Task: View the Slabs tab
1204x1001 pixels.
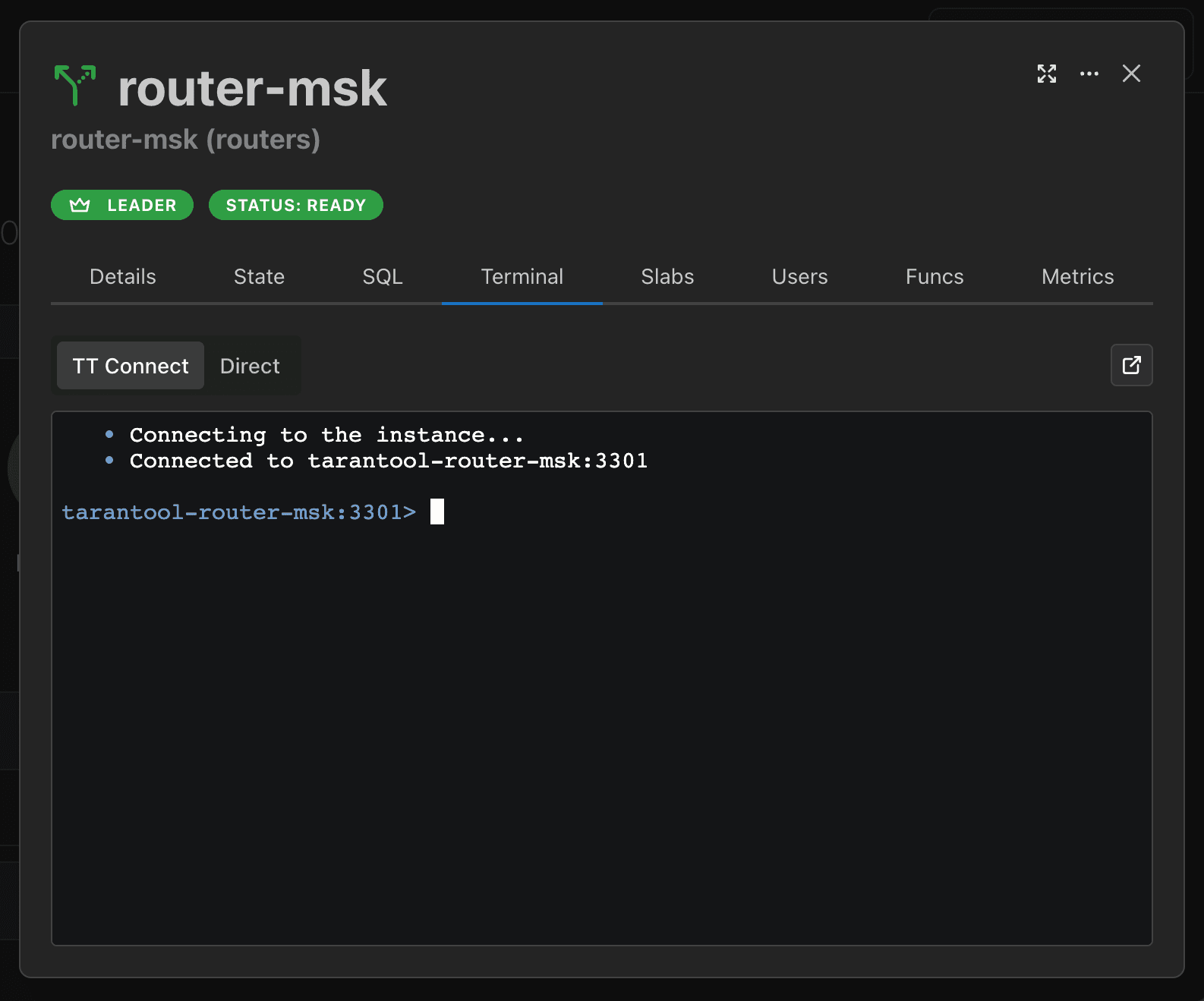Action: pos(667,276)
